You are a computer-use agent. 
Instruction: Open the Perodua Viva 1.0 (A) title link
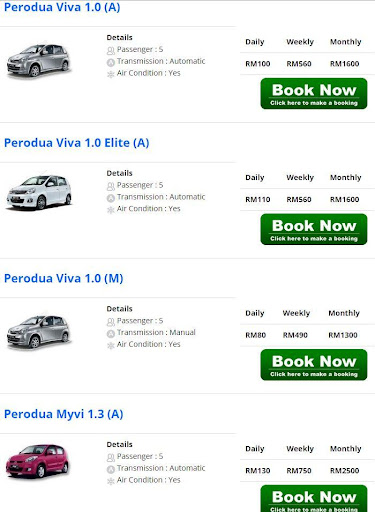tap(62, 7)
